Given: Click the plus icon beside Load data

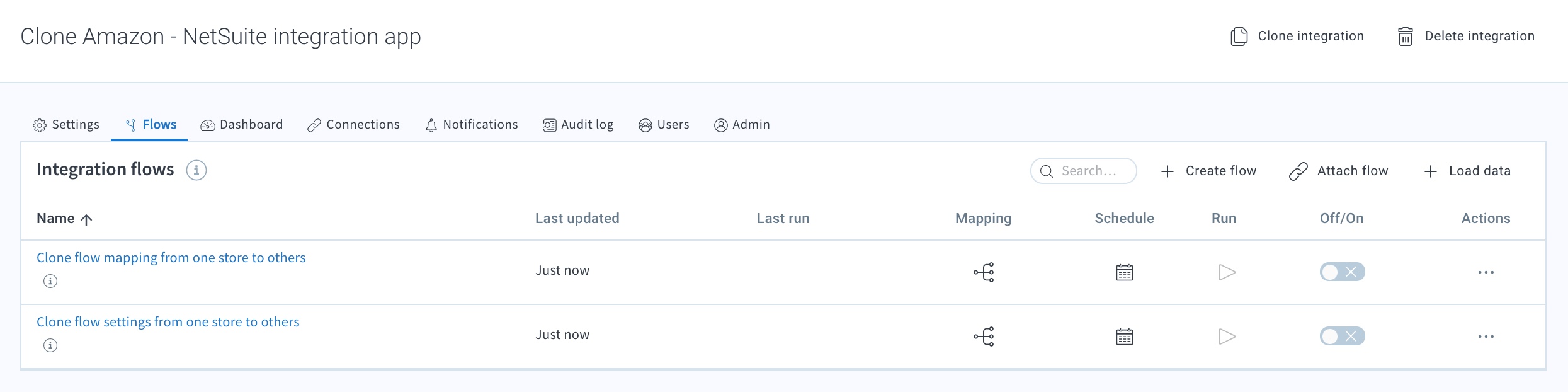Looking at the screenshot, I should pos(1431,171).
